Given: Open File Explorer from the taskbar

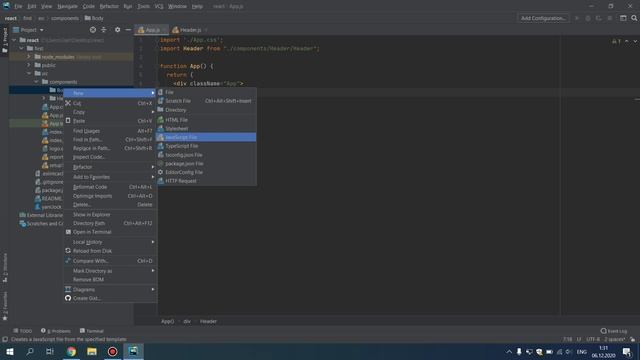Looking at the screenshot, I should click(92, 351).
